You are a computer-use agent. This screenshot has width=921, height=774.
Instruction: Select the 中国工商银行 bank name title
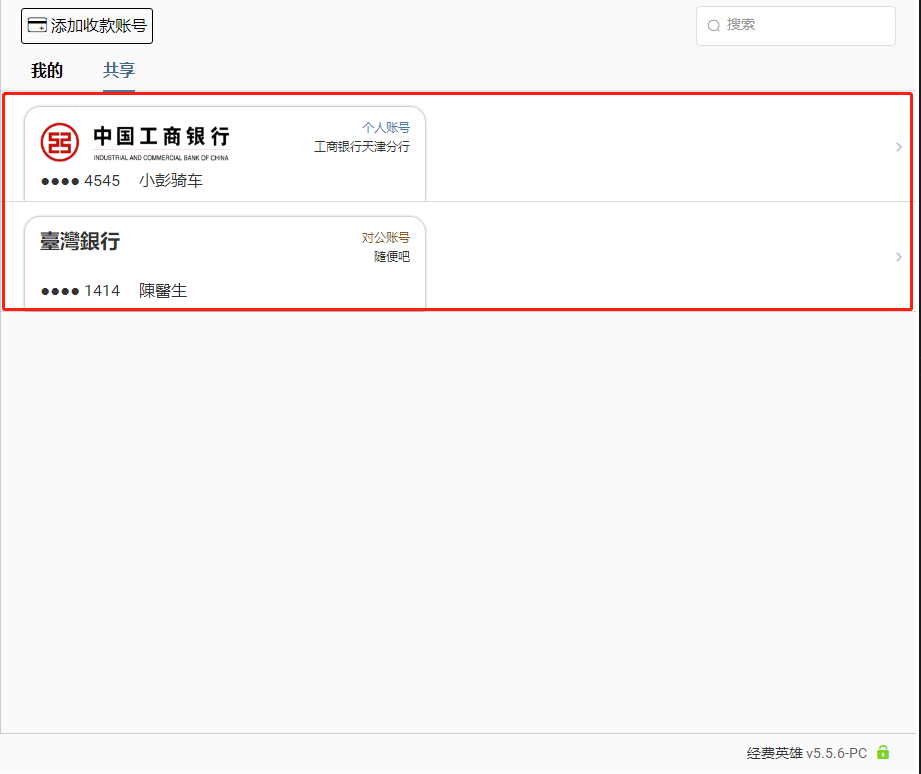point(161,137)
